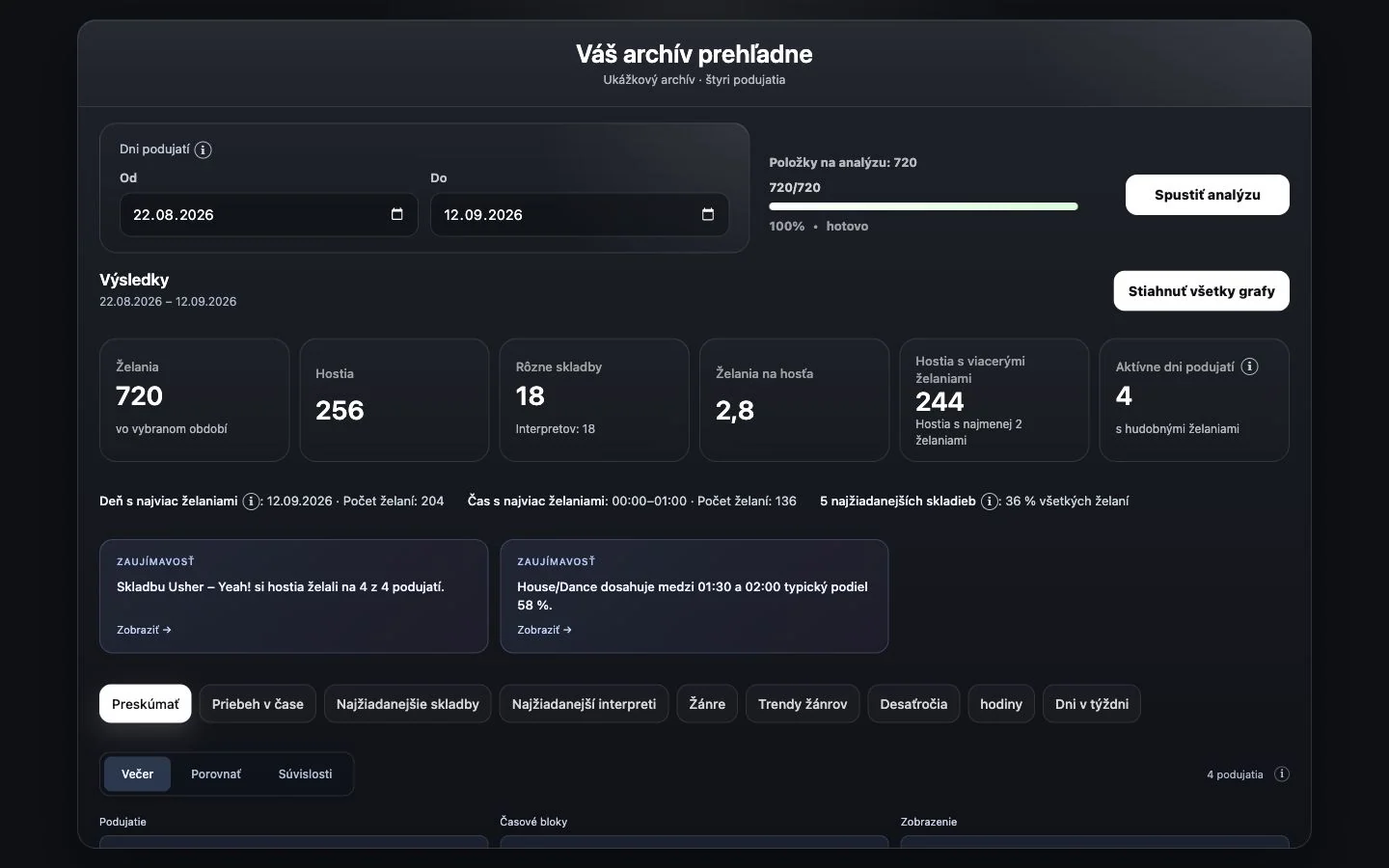The width and height of the screenshot is (1389, 868).
Task: Click info icon beside Aktívne dni podujatí
Action: [1249, 366]
